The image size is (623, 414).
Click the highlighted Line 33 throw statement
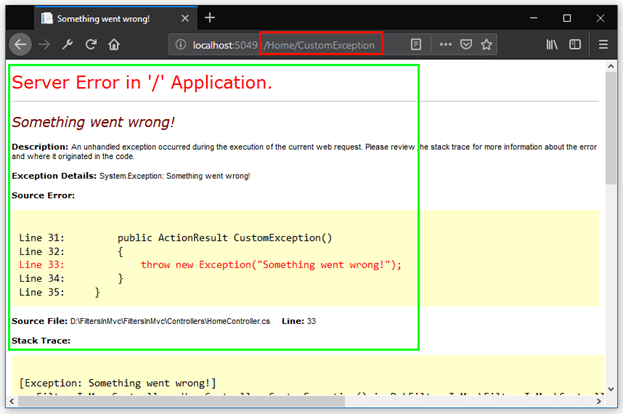[x=270, y=264]
